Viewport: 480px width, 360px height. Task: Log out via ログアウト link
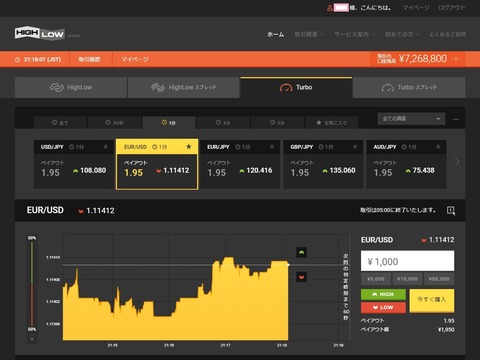[x=451, y=8]
